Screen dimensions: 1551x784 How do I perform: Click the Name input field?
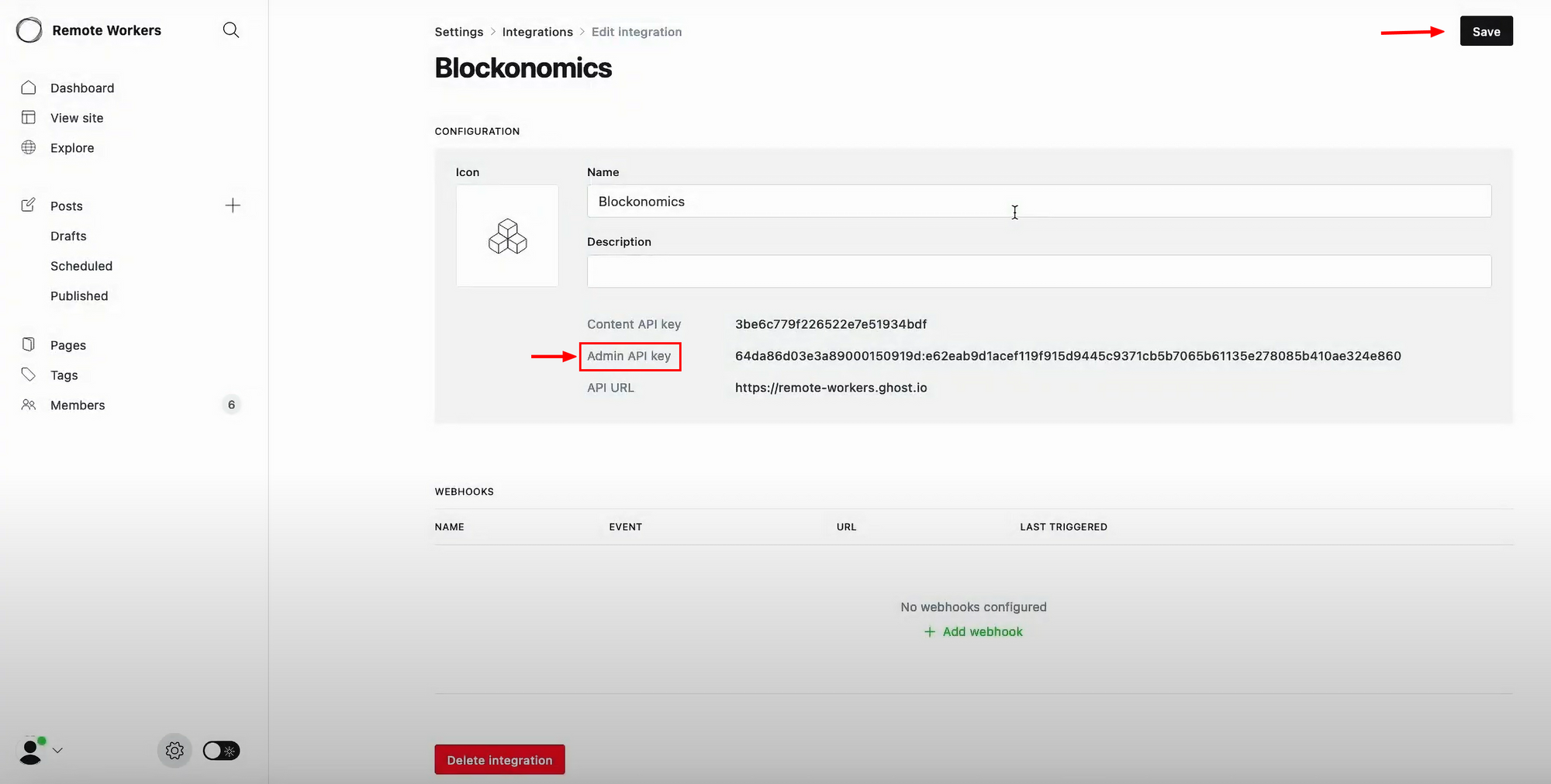pyautogui.click(x=1039, y=201)
